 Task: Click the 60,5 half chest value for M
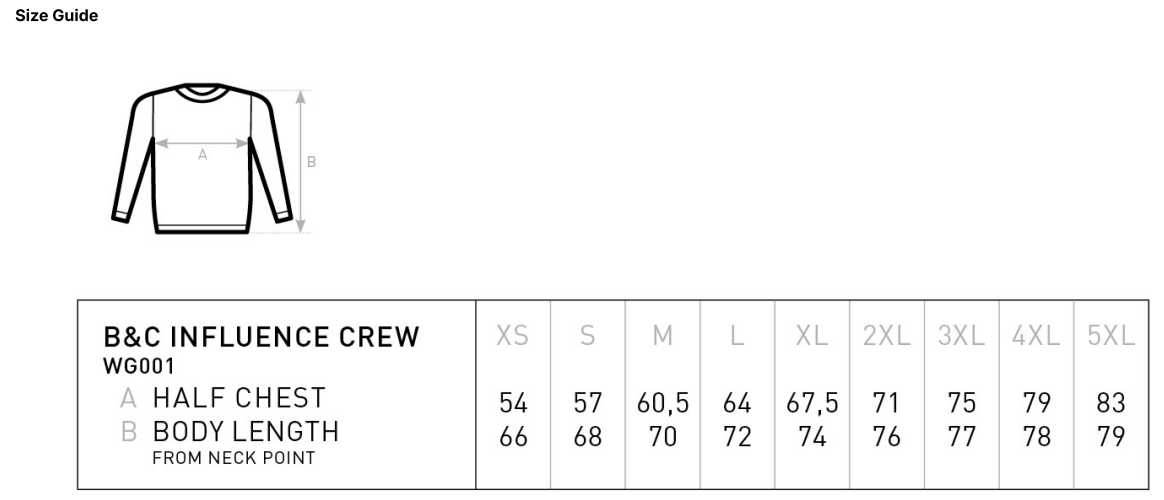(663, 404)
